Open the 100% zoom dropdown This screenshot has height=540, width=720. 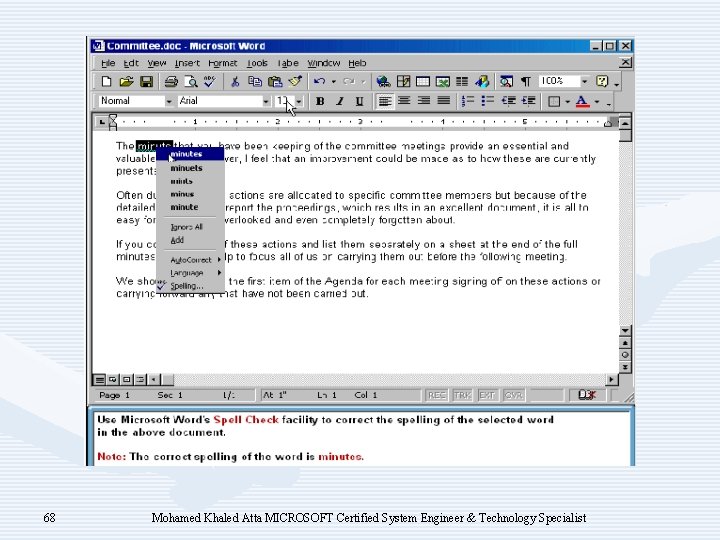coord(584,82)
